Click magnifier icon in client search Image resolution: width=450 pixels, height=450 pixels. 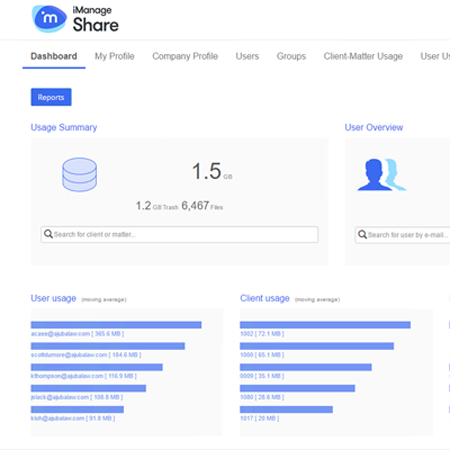coord(48,234)
